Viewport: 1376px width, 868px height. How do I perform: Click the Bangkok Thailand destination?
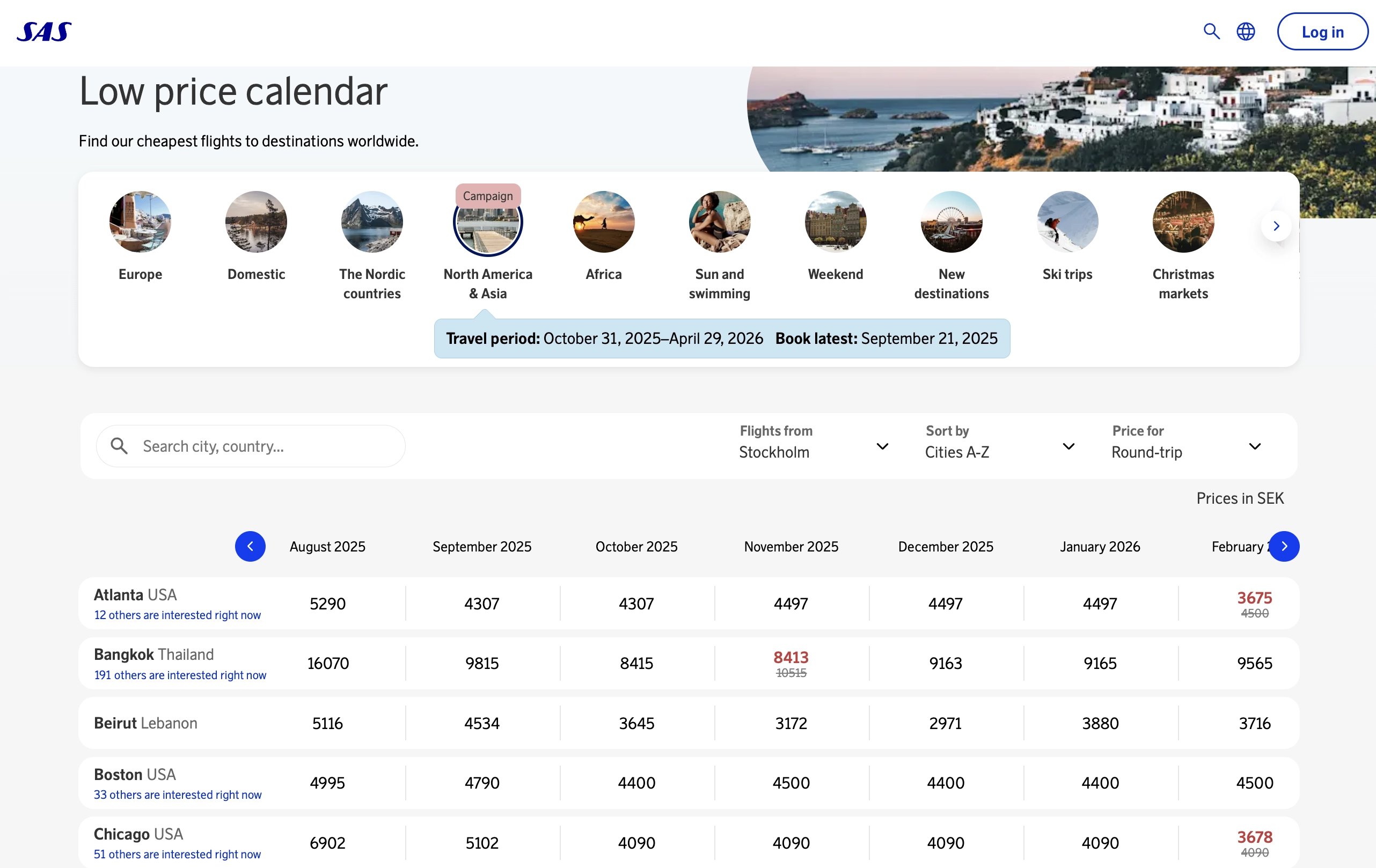153,654
